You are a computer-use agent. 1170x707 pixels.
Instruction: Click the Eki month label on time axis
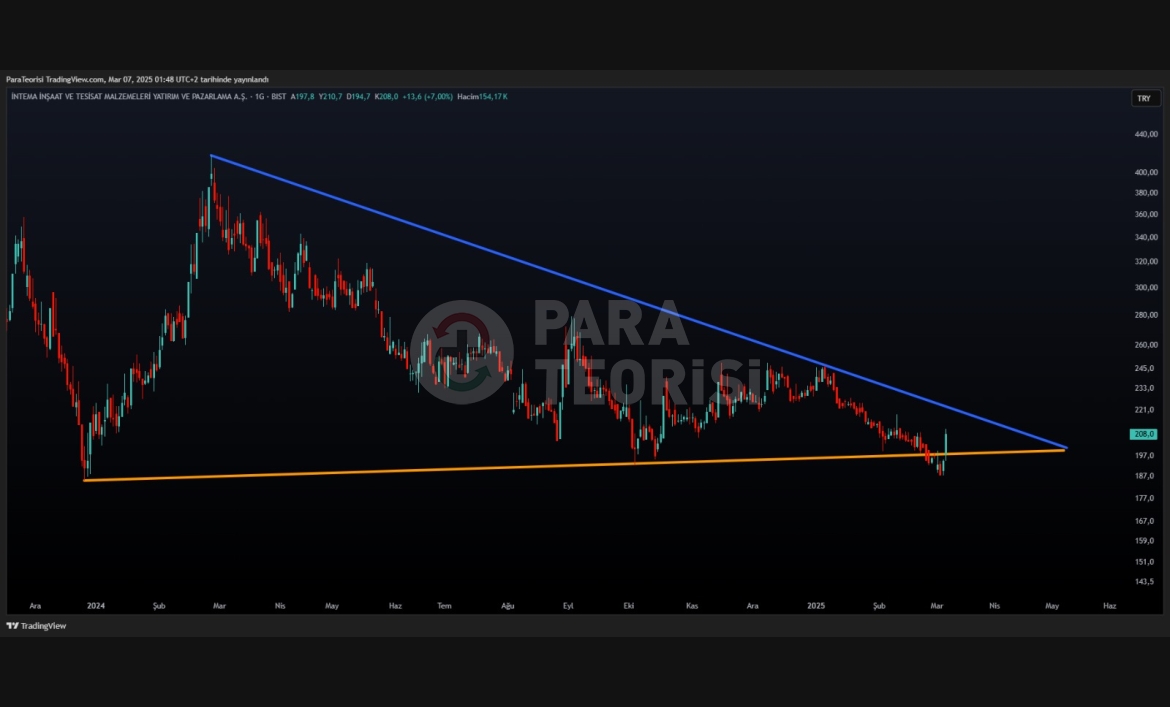coord(628,606)
